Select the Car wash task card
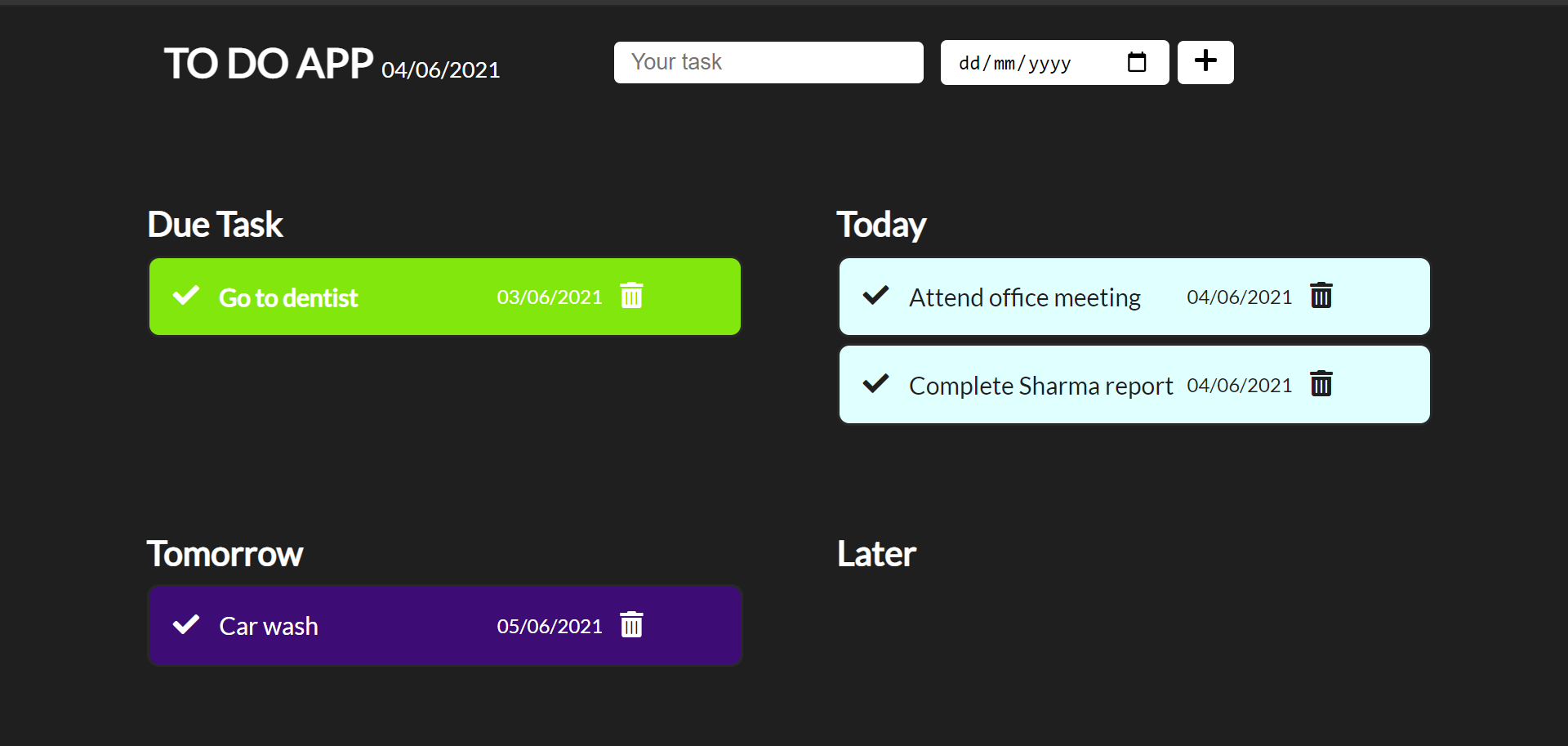 [445, 626]
